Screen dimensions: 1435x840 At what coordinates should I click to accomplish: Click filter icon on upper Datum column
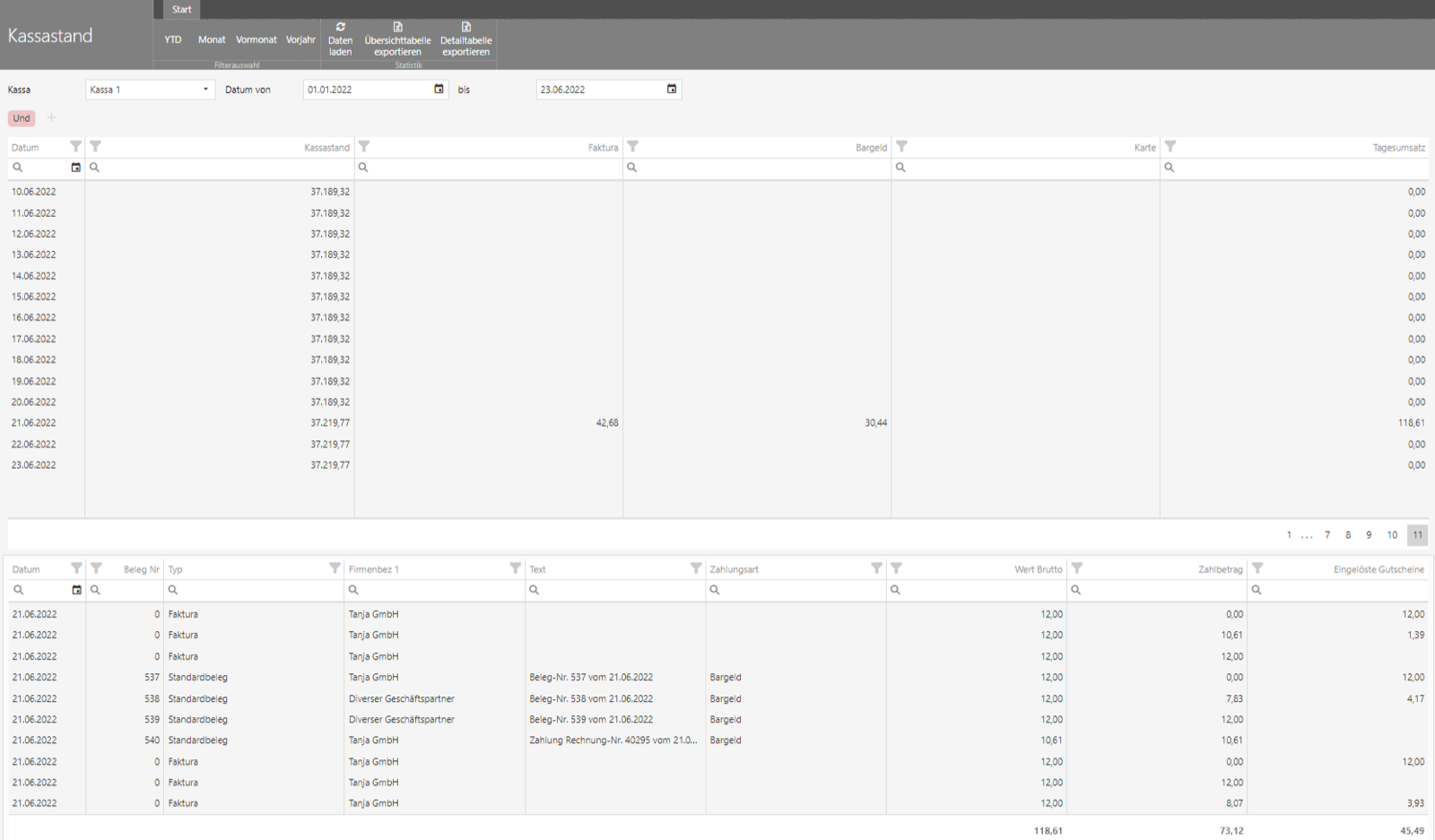pos(75,146)
